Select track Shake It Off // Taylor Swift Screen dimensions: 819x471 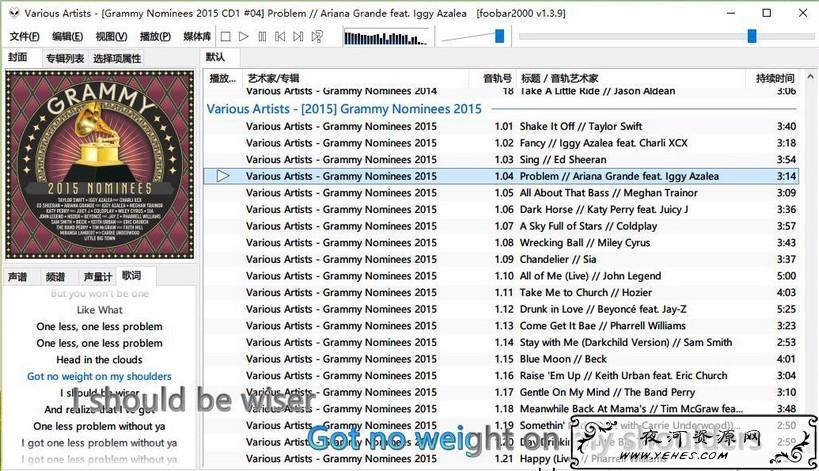(501, 126)
